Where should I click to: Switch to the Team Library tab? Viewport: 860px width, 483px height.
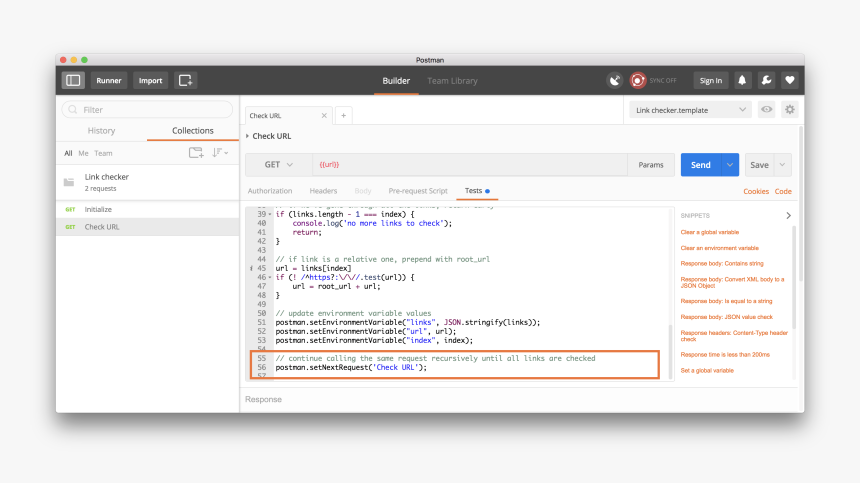pyautogui.click(x=452, y=81)
